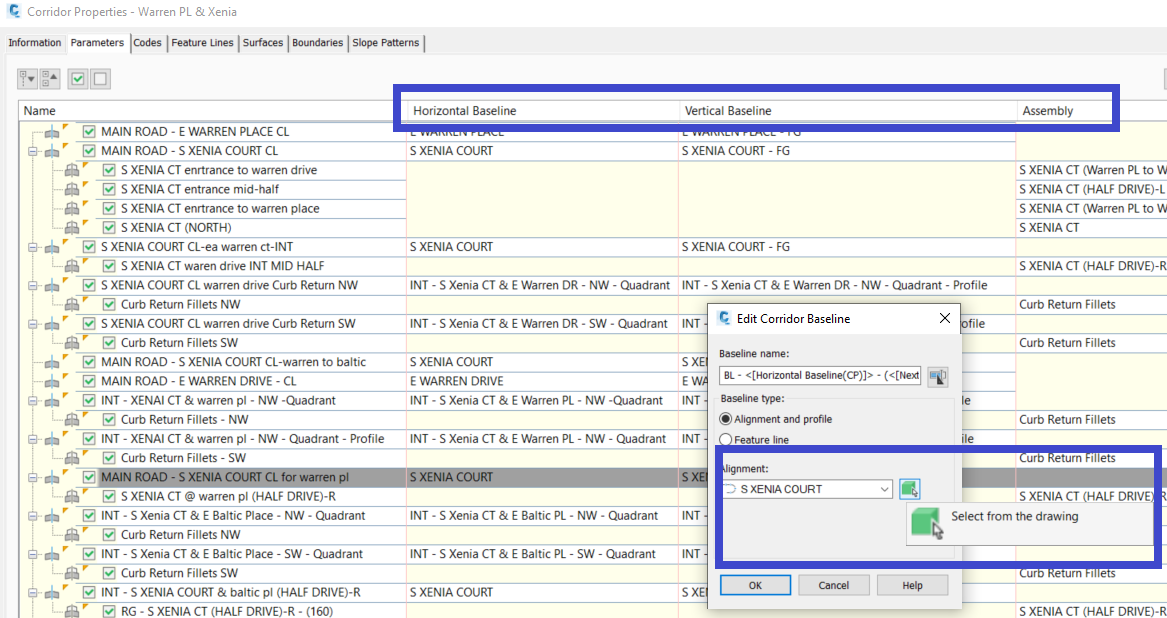Click the region icon for S XENIA CT (NORTH)
This screenshot has width=1167, height=618.
tap(72, 228)
